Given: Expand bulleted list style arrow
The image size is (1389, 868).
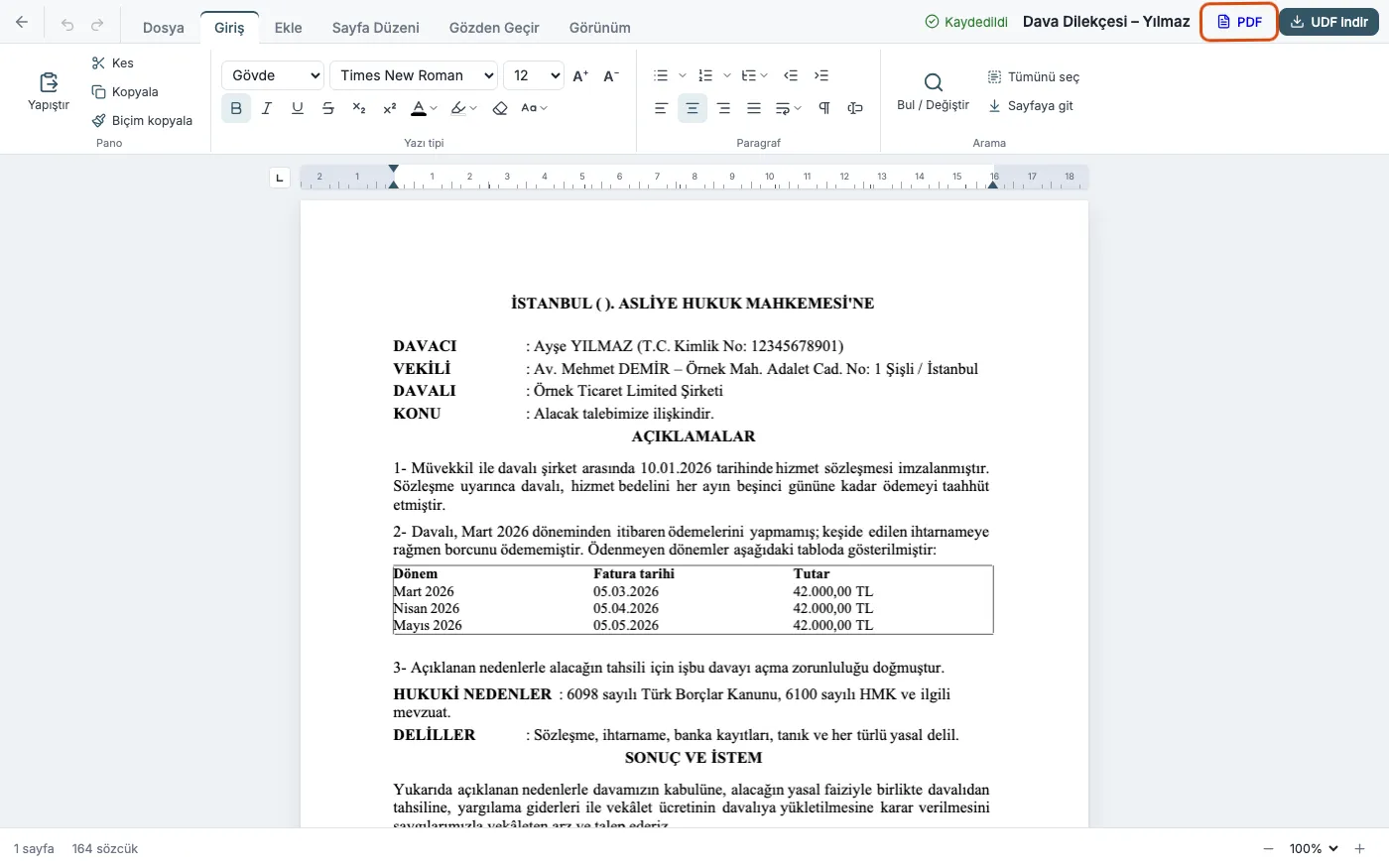Looking at the screenshot, I should pos(683,75).
